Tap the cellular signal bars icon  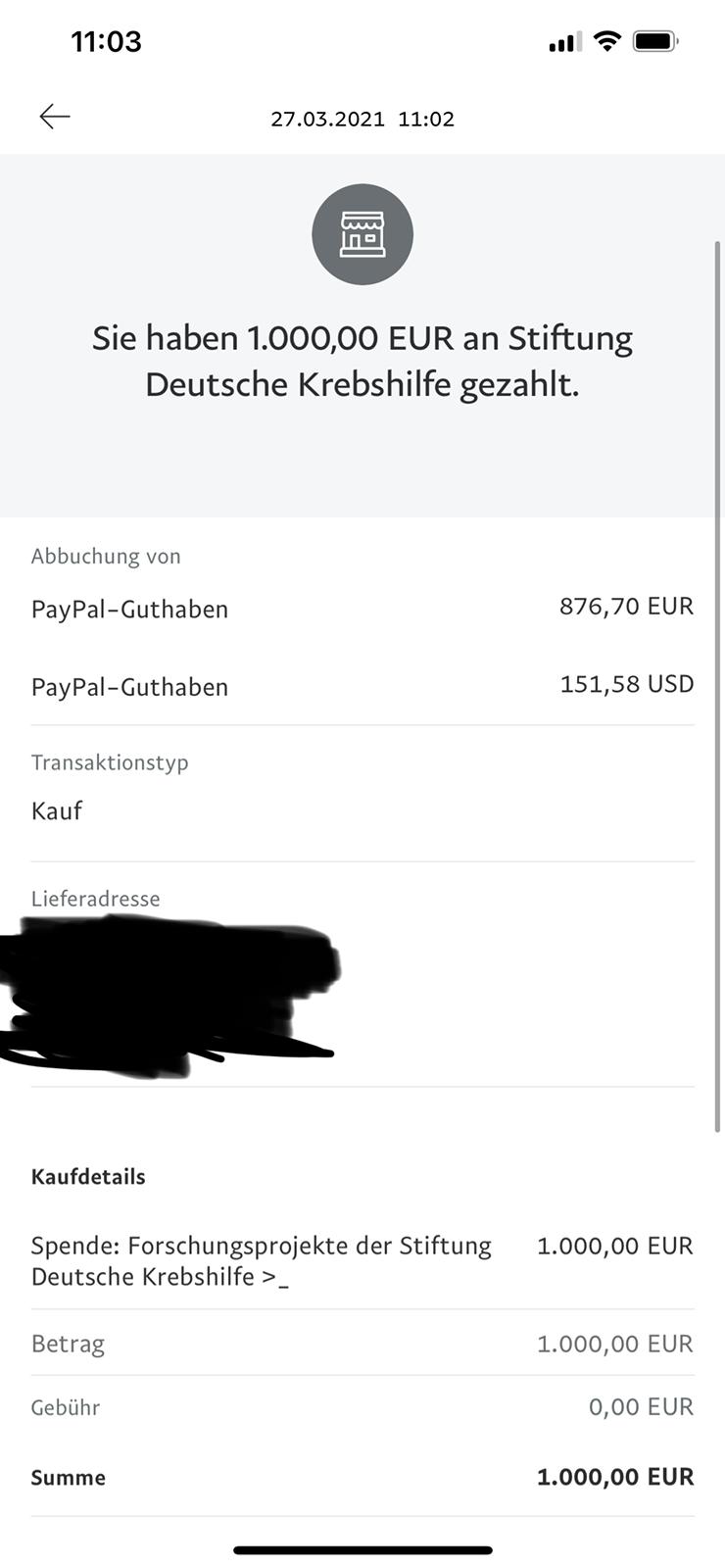[564, 42]
